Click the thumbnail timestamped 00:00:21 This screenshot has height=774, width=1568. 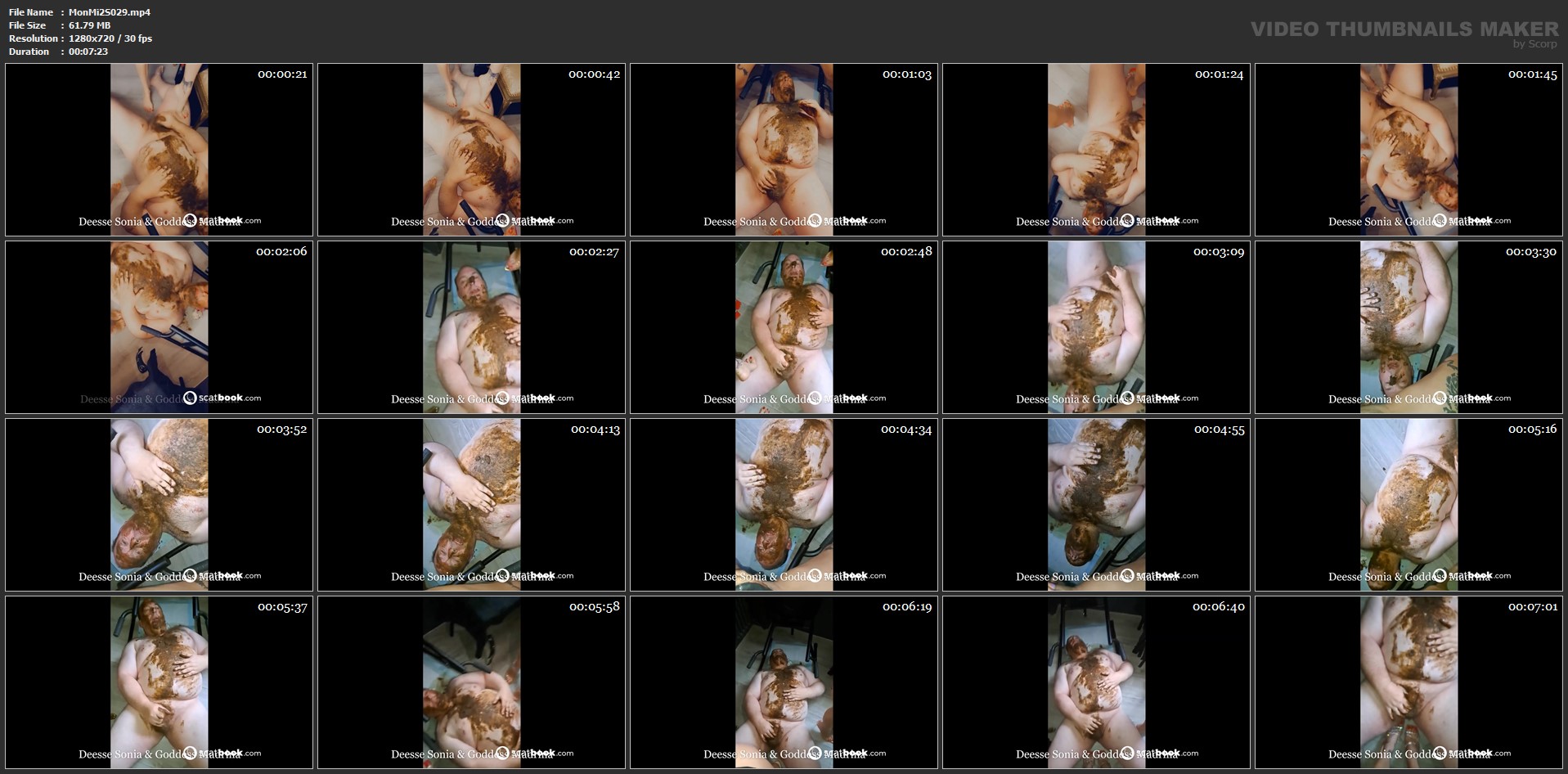pos(159,150)
